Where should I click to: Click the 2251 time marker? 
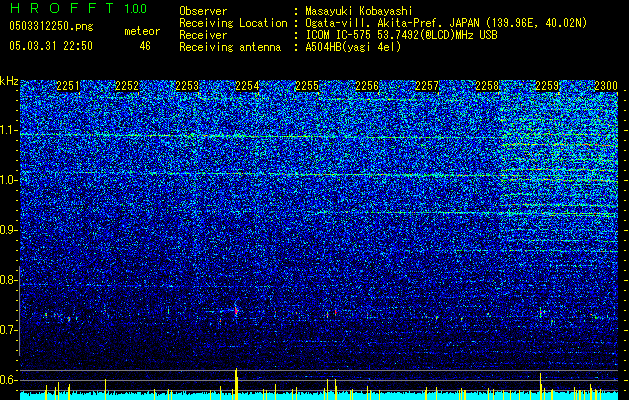tap(68, 86)
